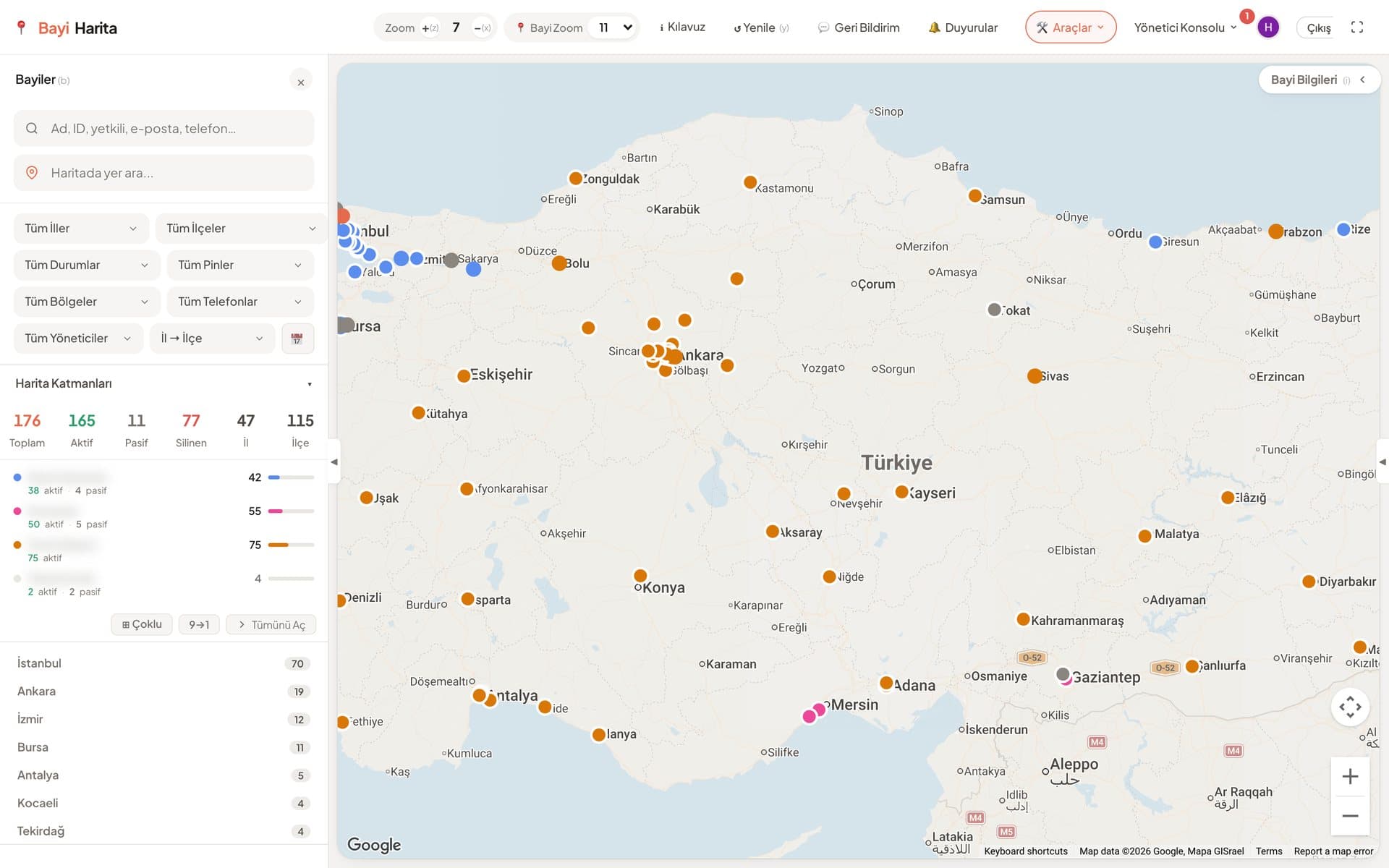Click the map pan/camera control icon

[x=1350, y=707]
